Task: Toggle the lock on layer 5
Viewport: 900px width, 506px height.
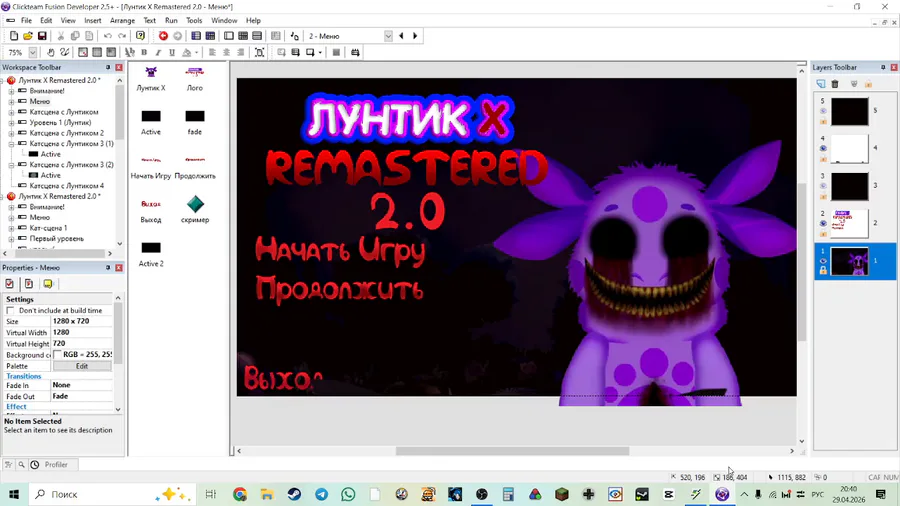Action: click(823, 121)
